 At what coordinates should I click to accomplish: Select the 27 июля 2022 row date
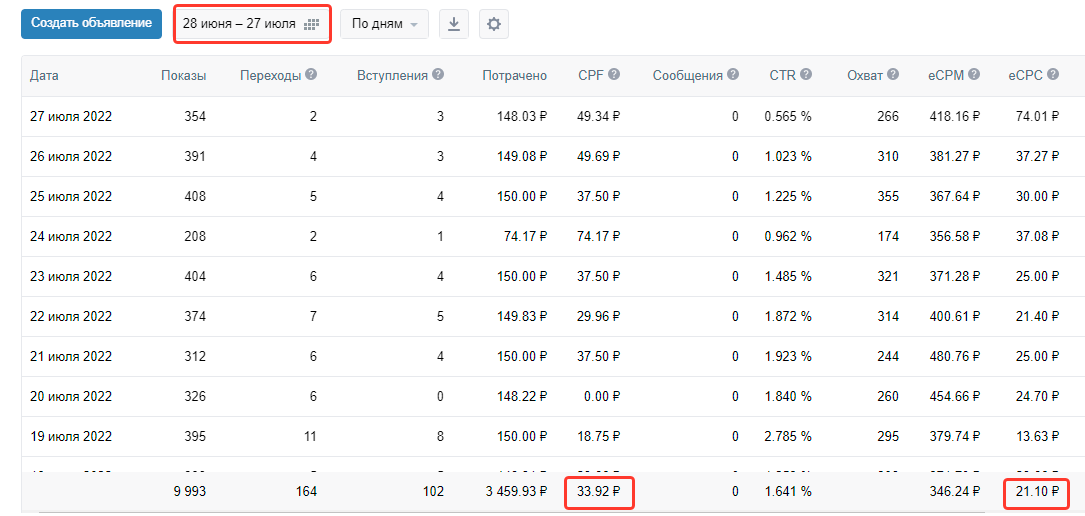pos(71,116)
